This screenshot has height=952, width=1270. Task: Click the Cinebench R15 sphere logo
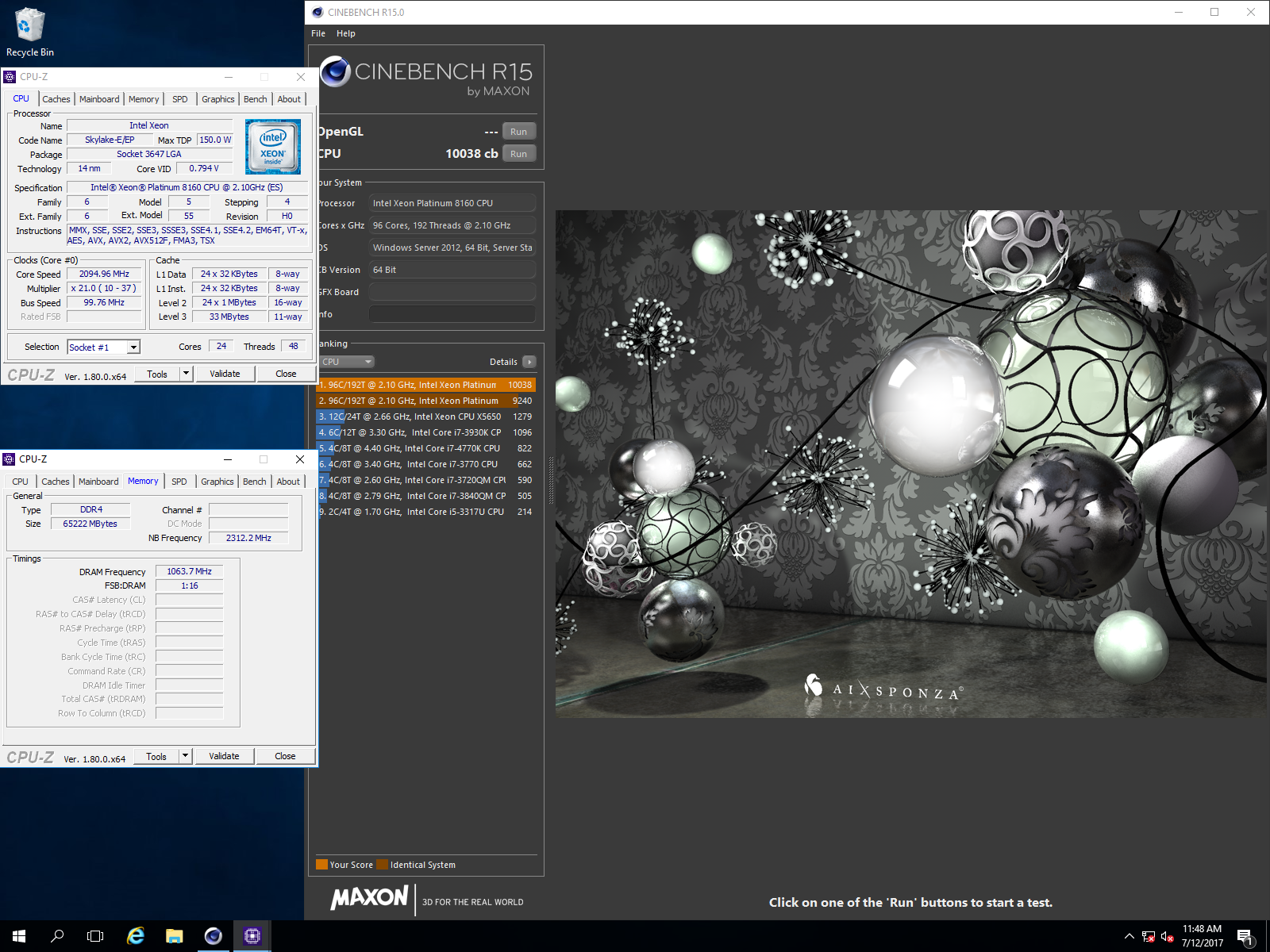[336, 71]
